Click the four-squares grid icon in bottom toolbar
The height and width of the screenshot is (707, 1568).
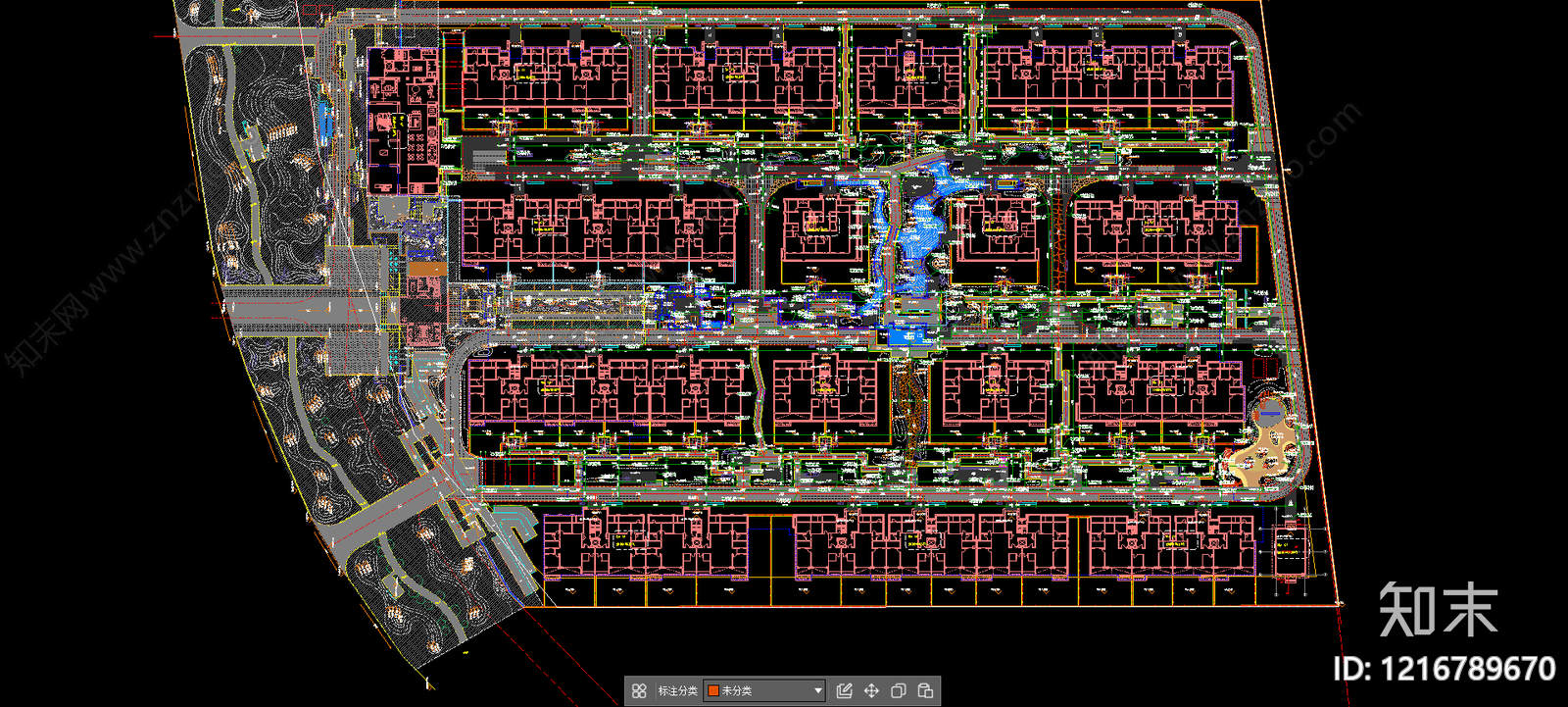[x=639, y=691]
